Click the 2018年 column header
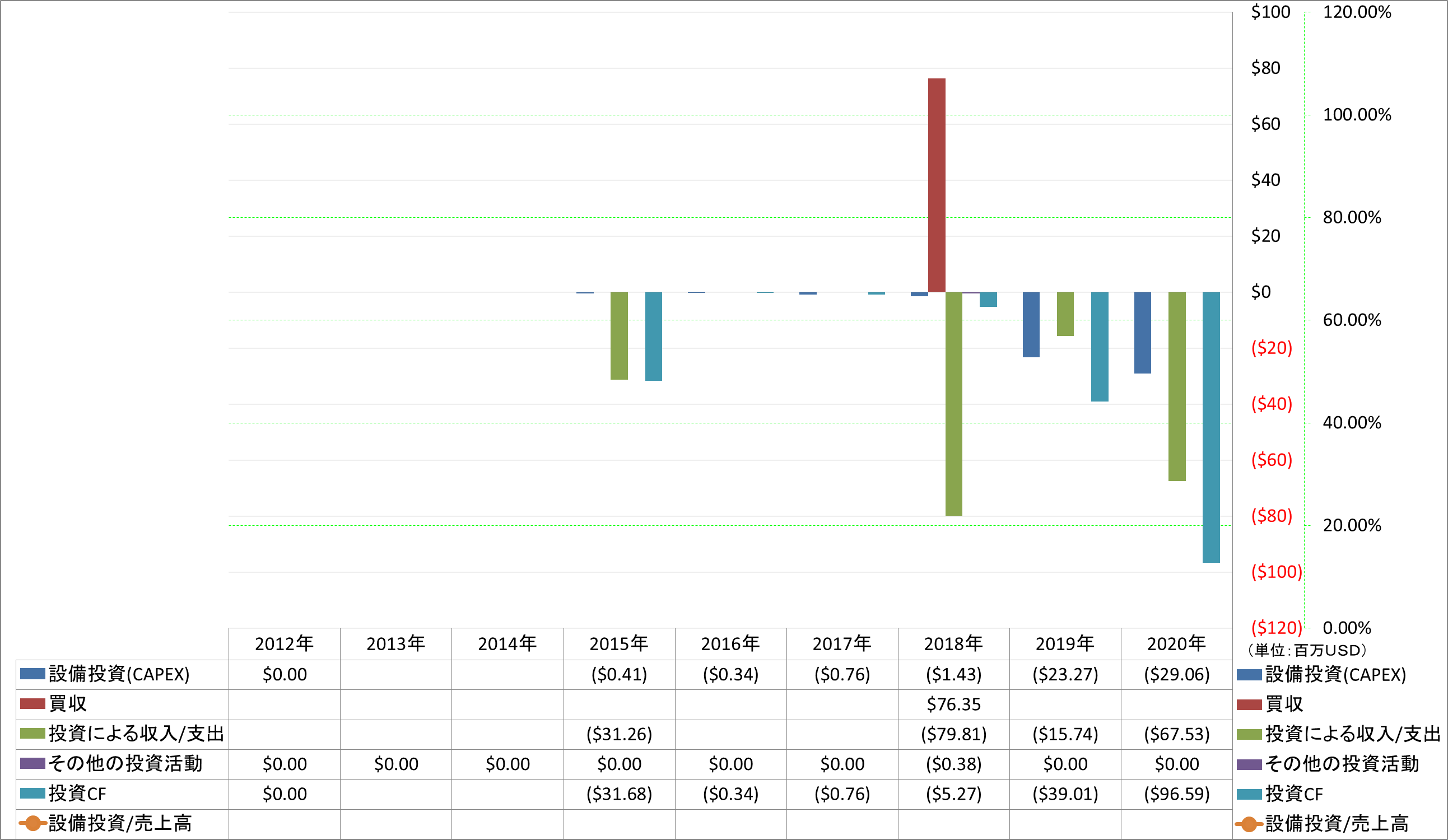The height and width of the screenshot is (840, 1448). 953,644
